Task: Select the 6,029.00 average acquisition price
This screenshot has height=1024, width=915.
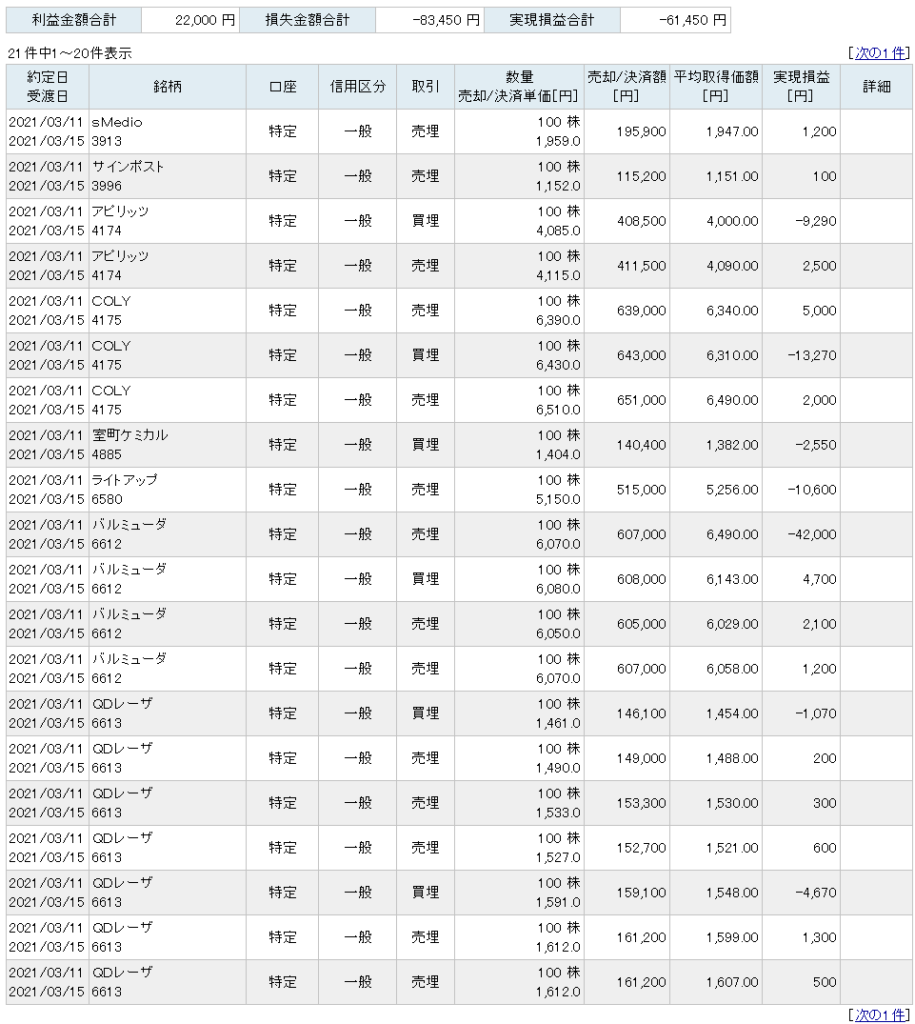Action: pos(732,624)
